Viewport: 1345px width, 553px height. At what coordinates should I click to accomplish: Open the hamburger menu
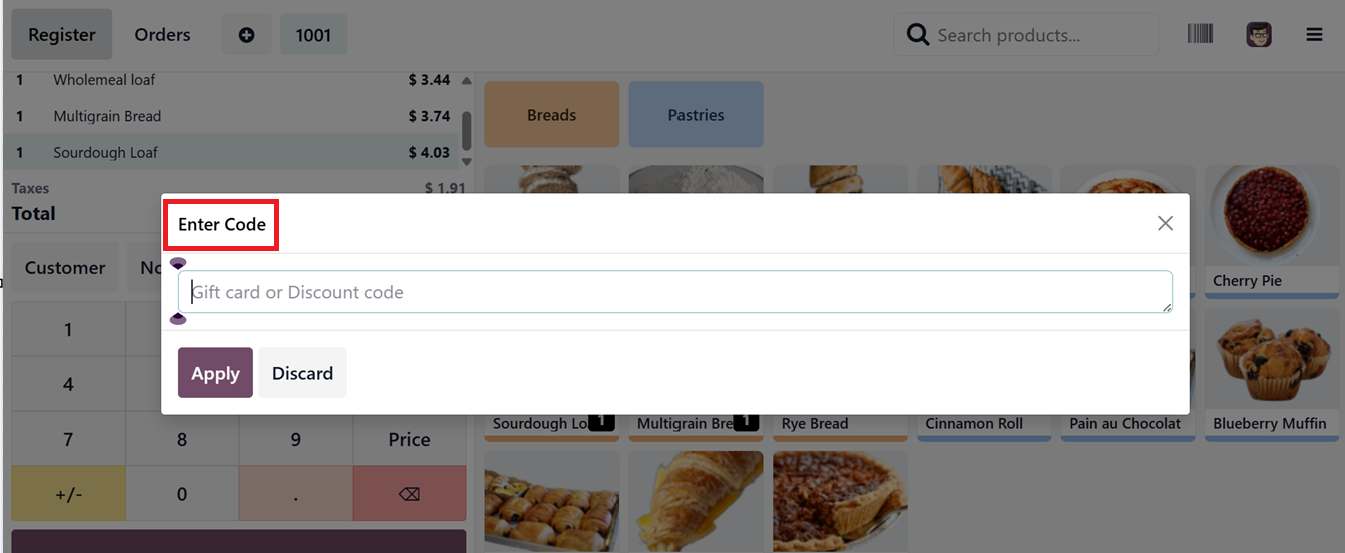click(1314, 35)
